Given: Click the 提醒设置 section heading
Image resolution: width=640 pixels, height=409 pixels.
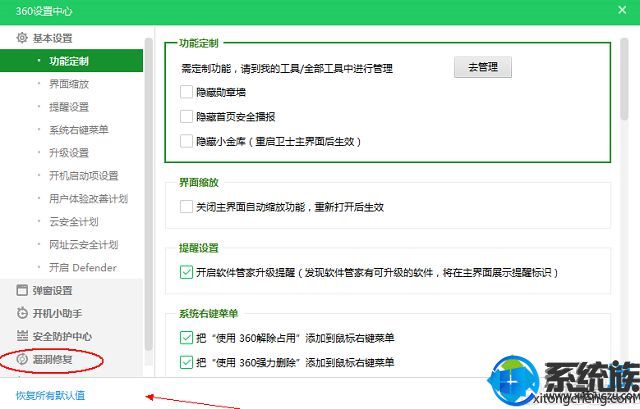Looking at the screenshot, I should click(x=199, y=248).
